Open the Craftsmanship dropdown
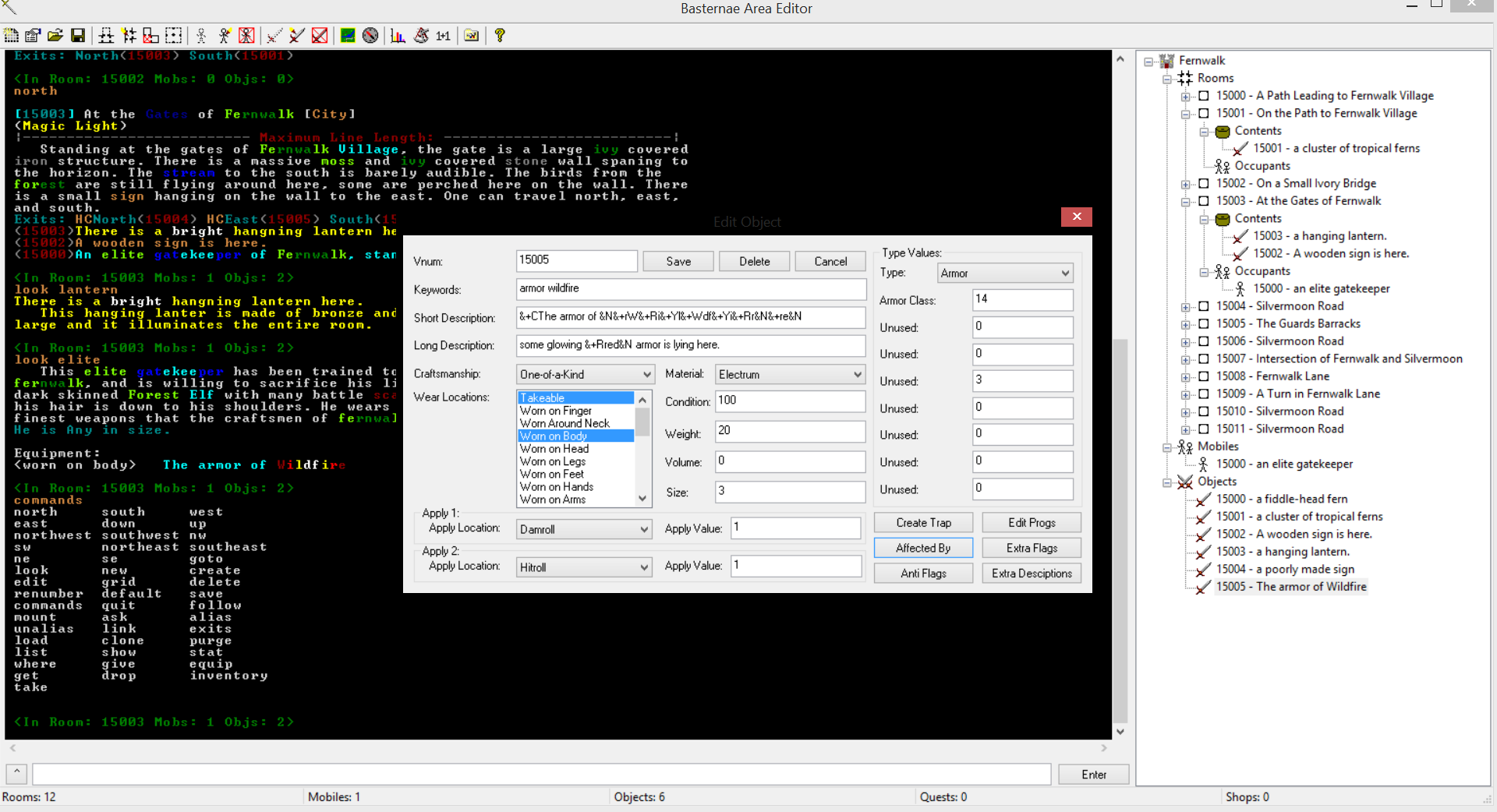Viewport: 1497px width, 812px height. click(x=585, y=375)
